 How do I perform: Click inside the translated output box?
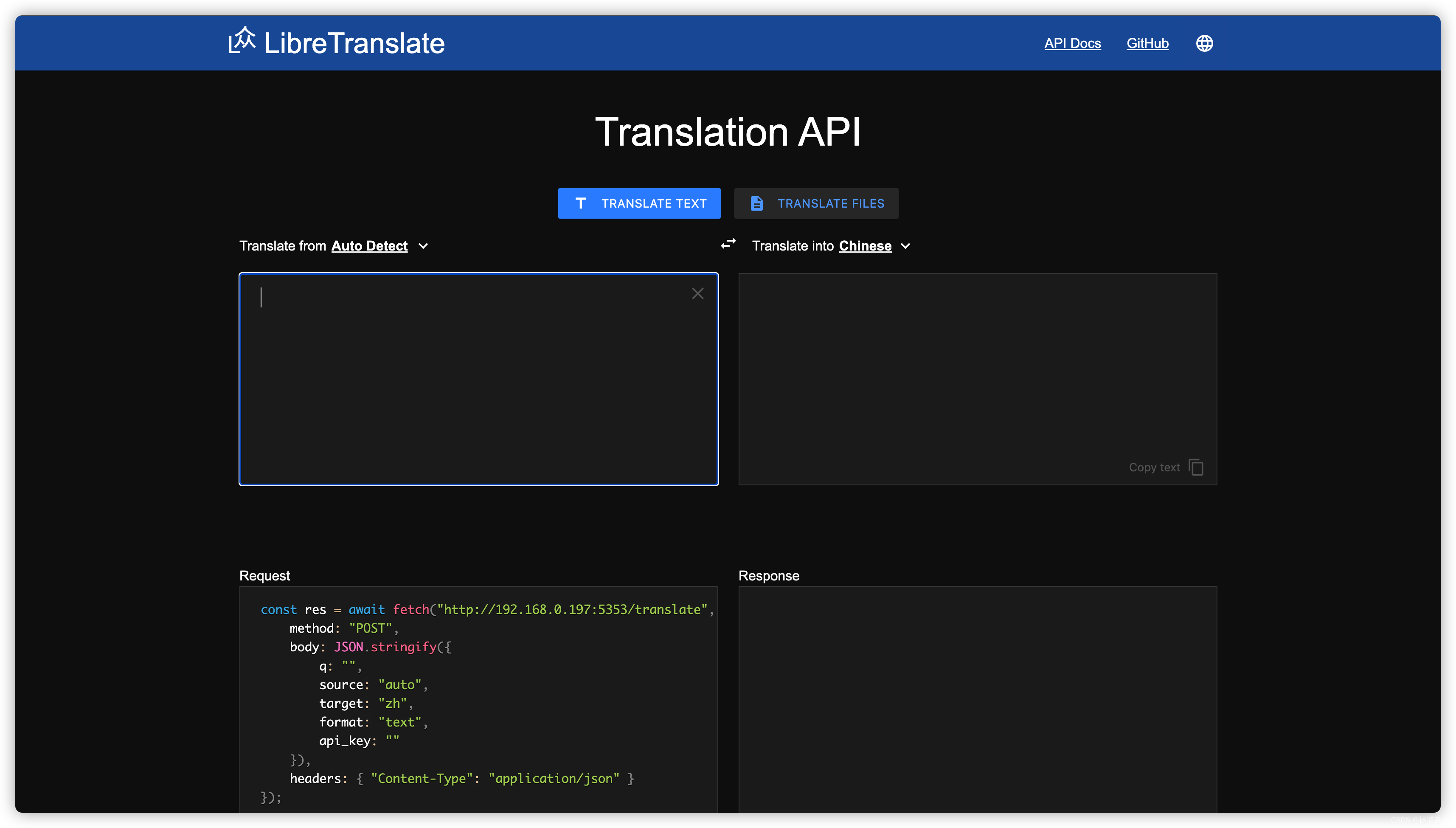977,364
